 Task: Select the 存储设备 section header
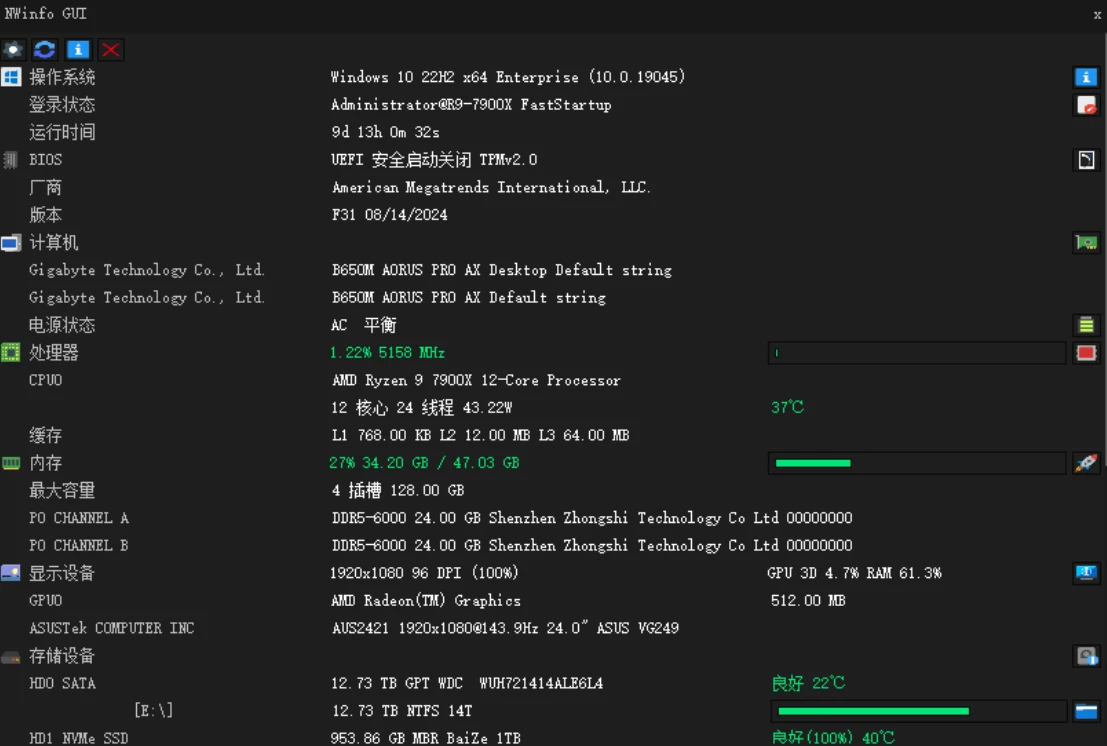click(x=61, y=656)
